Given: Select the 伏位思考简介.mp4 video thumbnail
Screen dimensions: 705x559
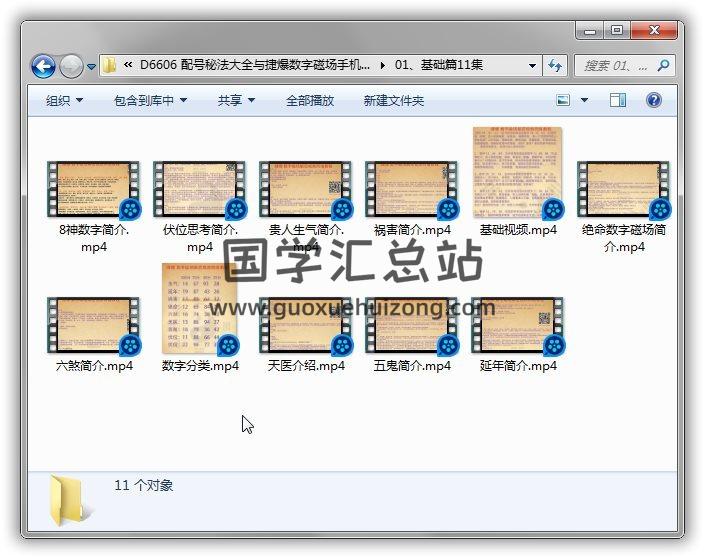Looking at the screenshot, I should 200,189.
